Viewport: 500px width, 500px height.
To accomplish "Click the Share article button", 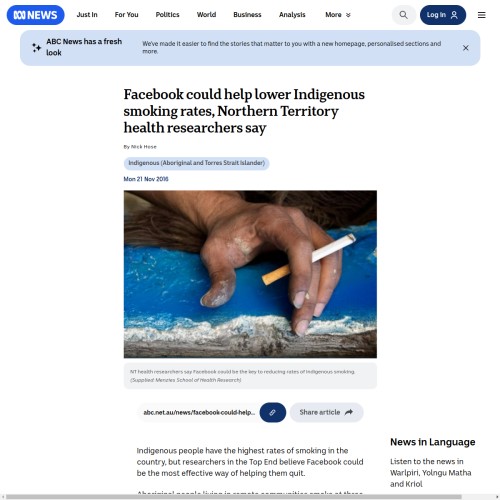I will coord(326,412).
